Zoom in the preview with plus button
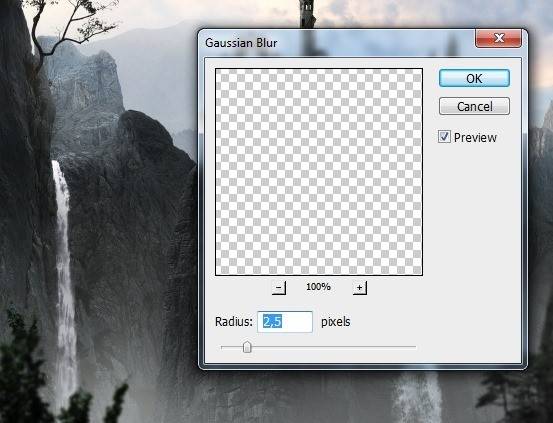The width and height of the screenshot is (553, 423). pos(359,288)
